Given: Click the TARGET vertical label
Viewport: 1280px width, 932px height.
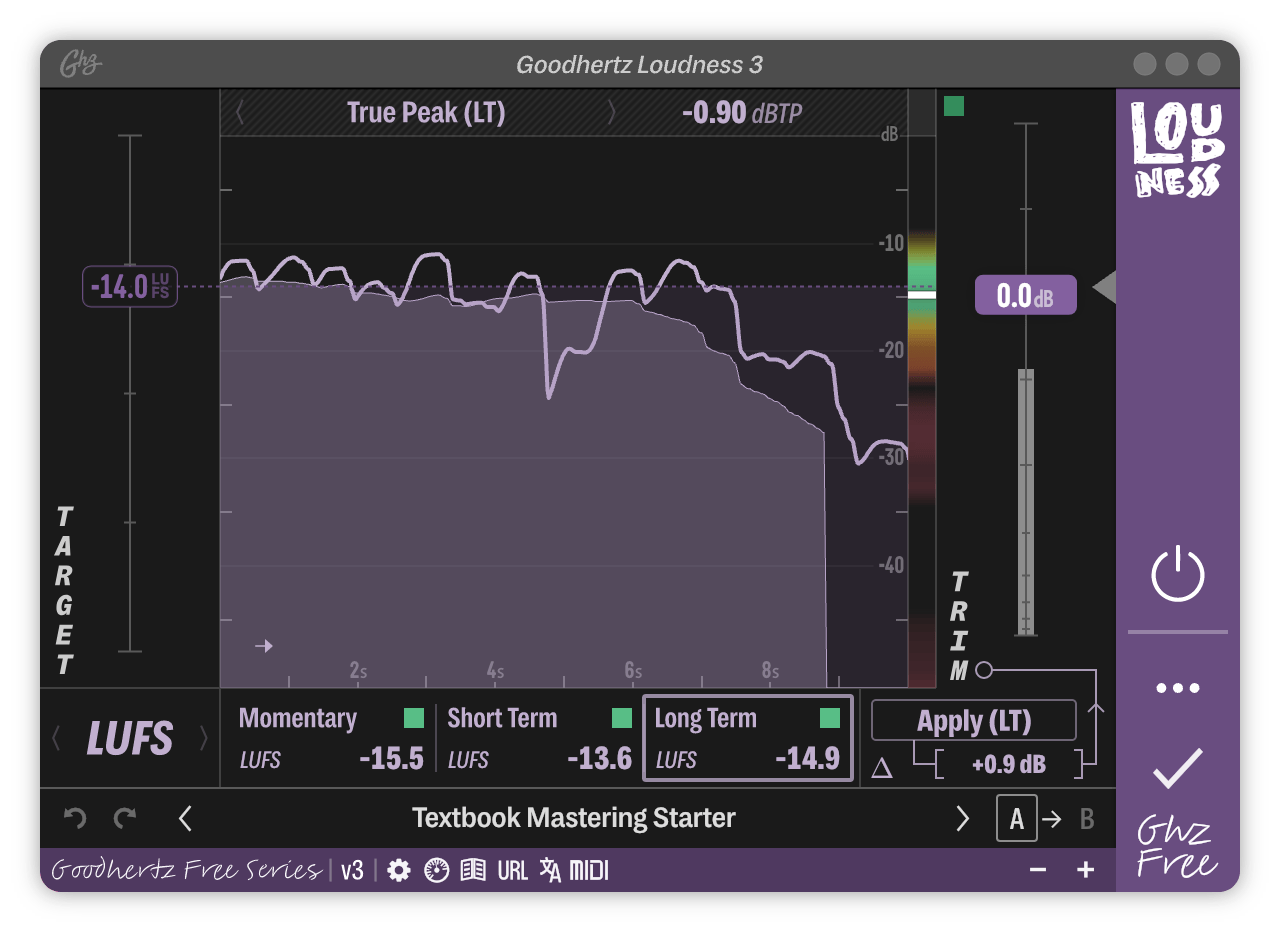Looking at the screenshot, I should coord(64,590).
